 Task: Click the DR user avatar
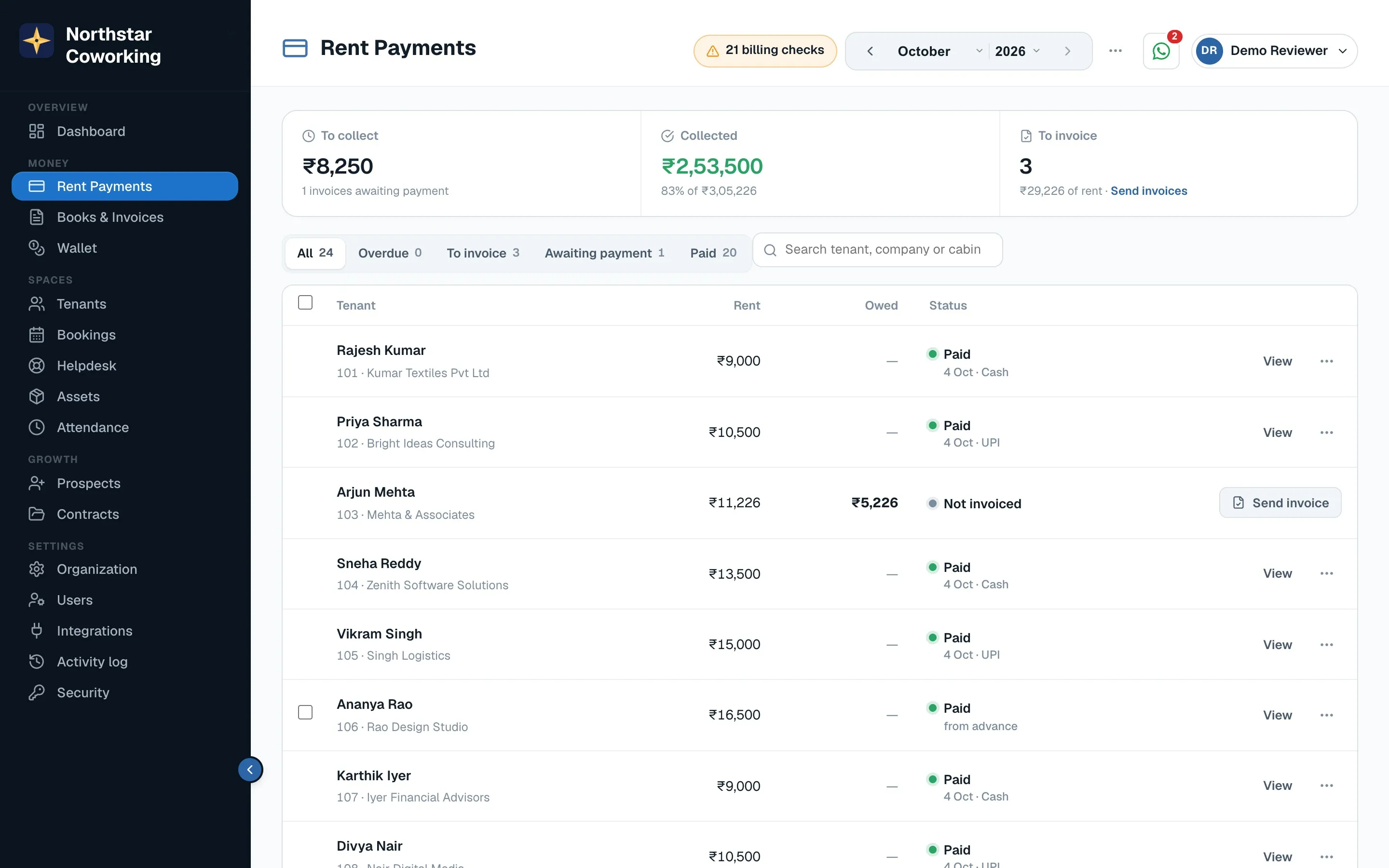(x=1209, y=51)
